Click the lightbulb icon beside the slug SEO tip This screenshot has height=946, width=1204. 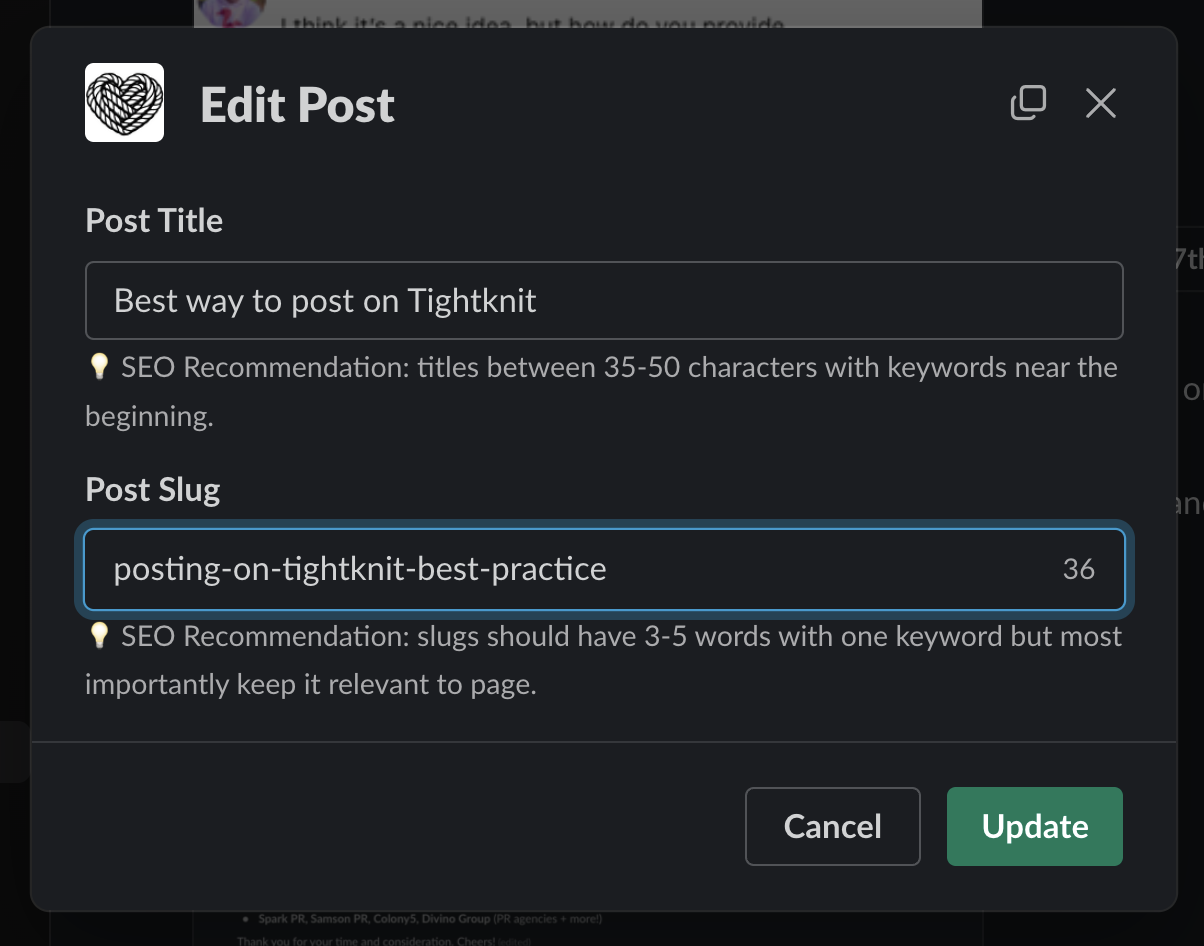click(x=99, y=635)
